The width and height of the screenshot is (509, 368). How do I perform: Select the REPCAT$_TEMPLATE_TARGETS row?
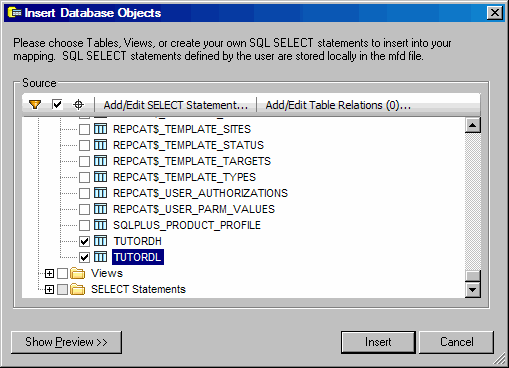tap(192, 161)
